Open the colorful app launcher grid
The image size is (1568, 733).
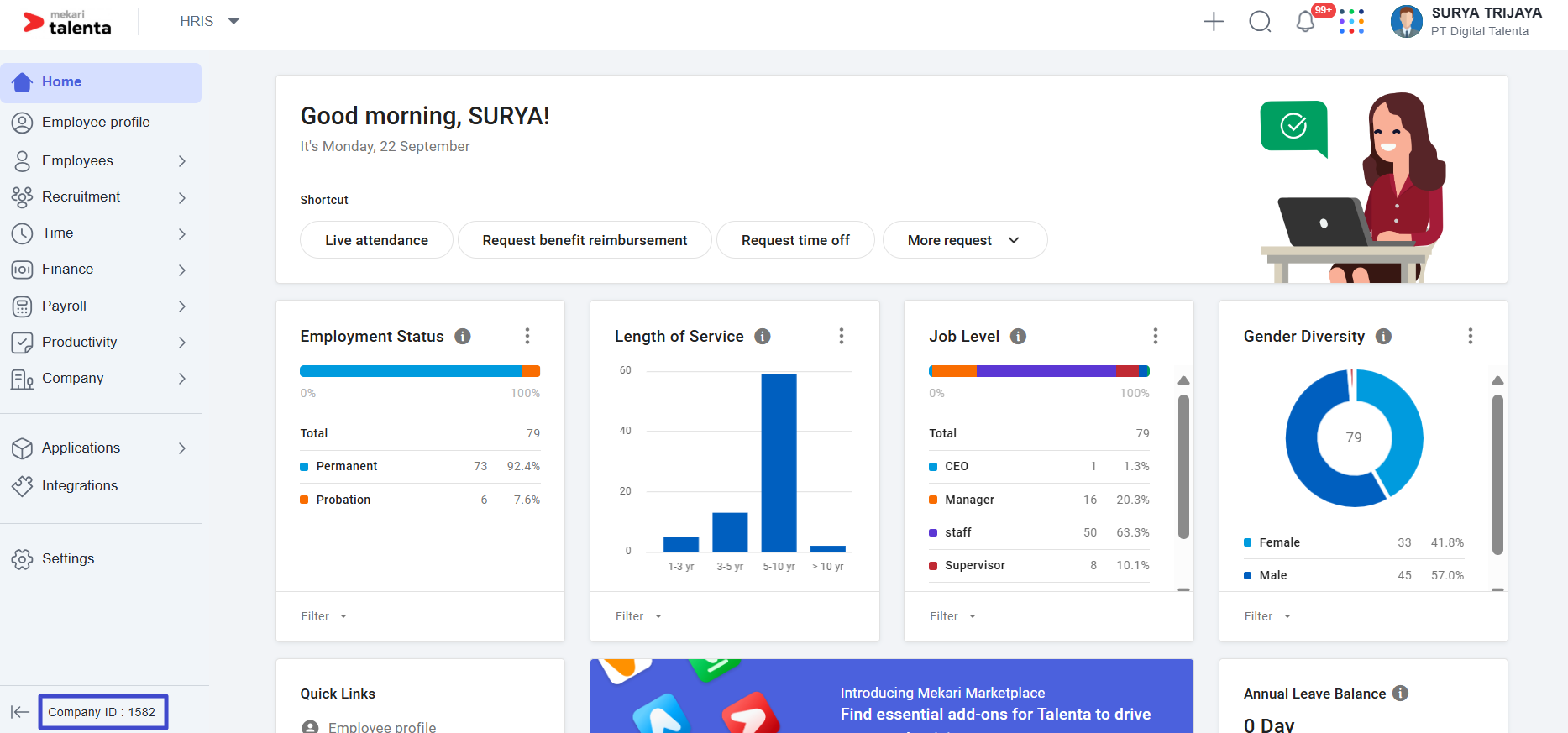(x=1351, y=22)
